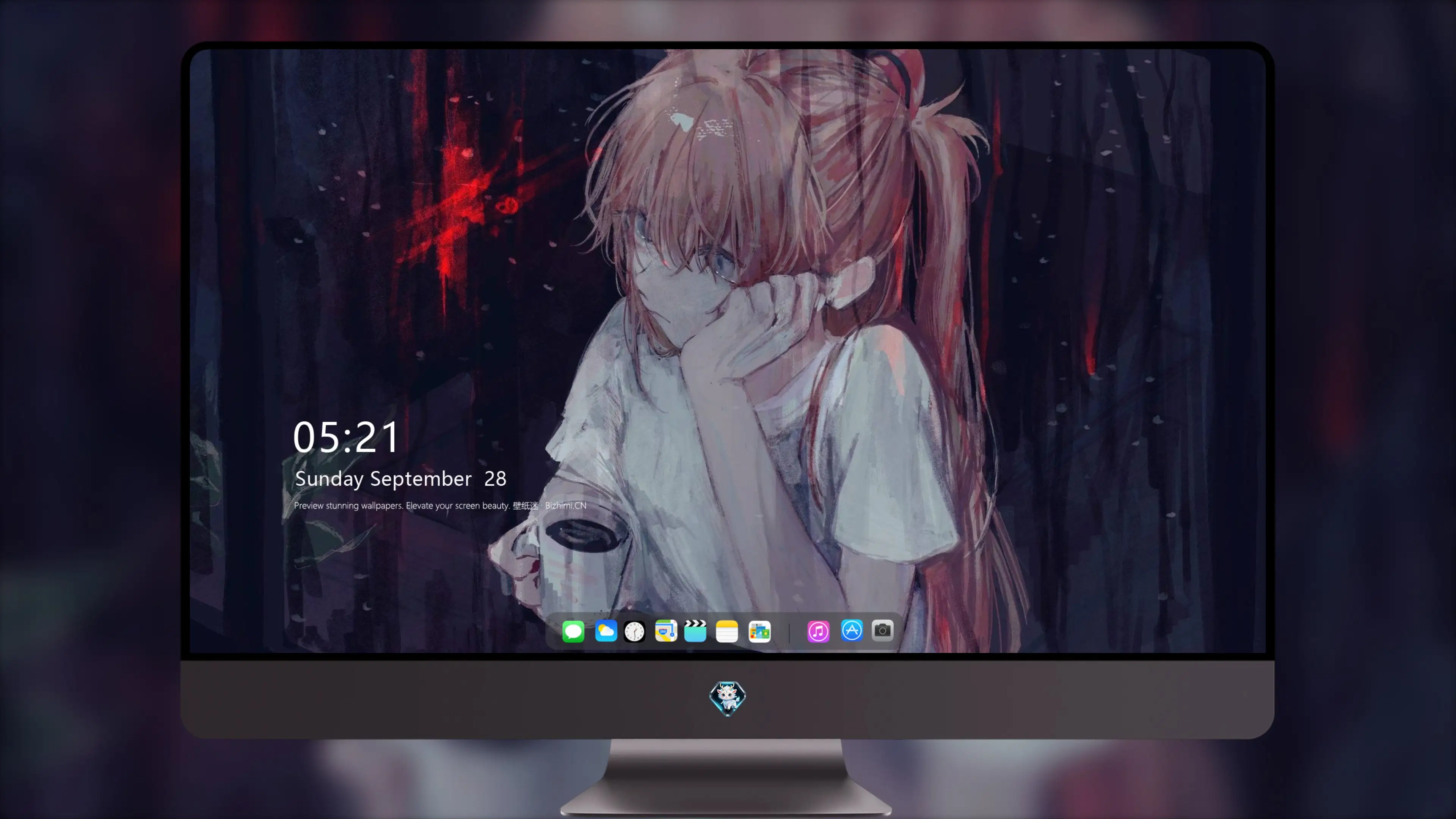Open the Camera app in the dock

pyautogui.click(x=882, y=630)
